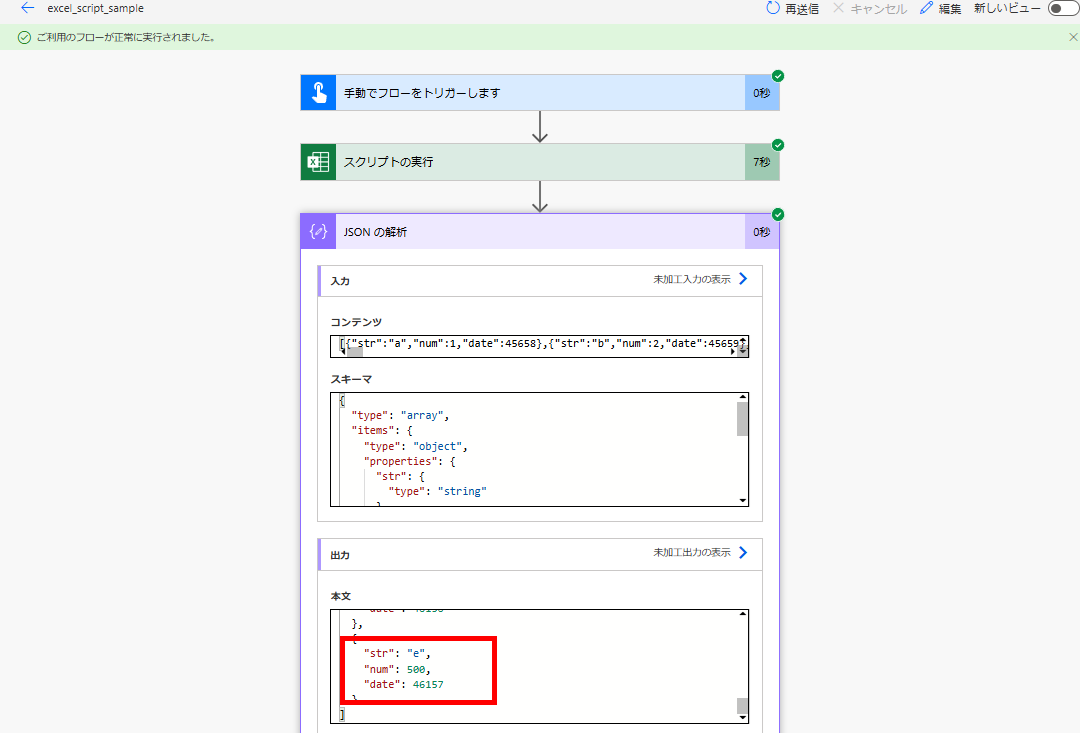Screen dimensions: 1080x733
Task: Click the manual trigger touch icon
Action: pos(317,92)
